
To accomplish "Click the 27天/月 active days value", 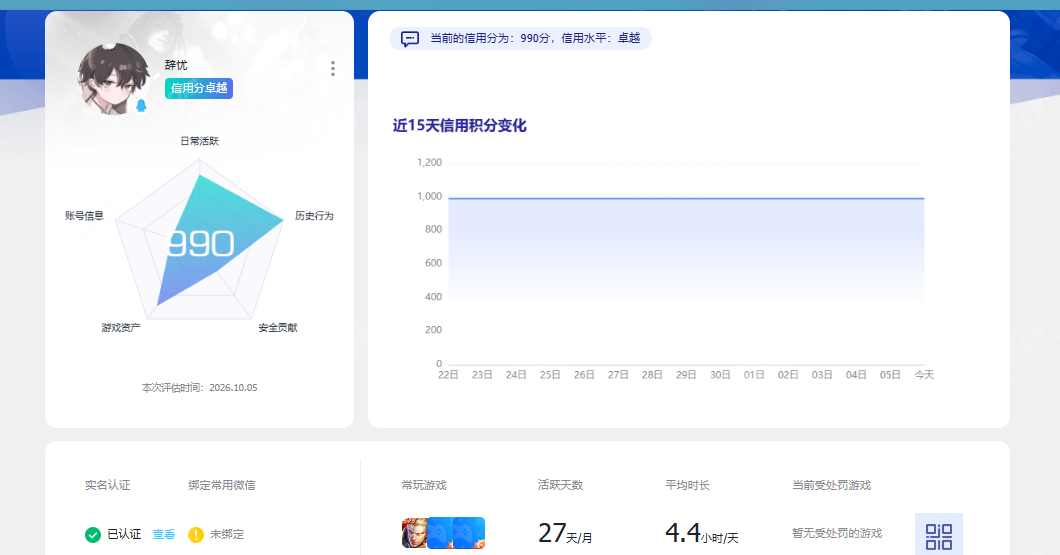I will point(565,533).
